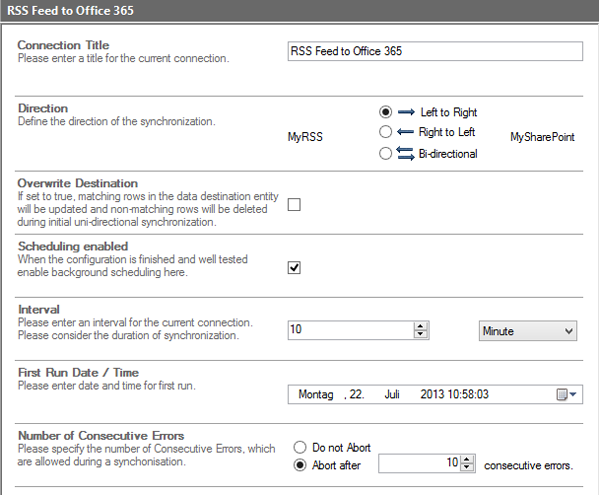Increase consecutive errors count with up arrow

pos(467,459)
